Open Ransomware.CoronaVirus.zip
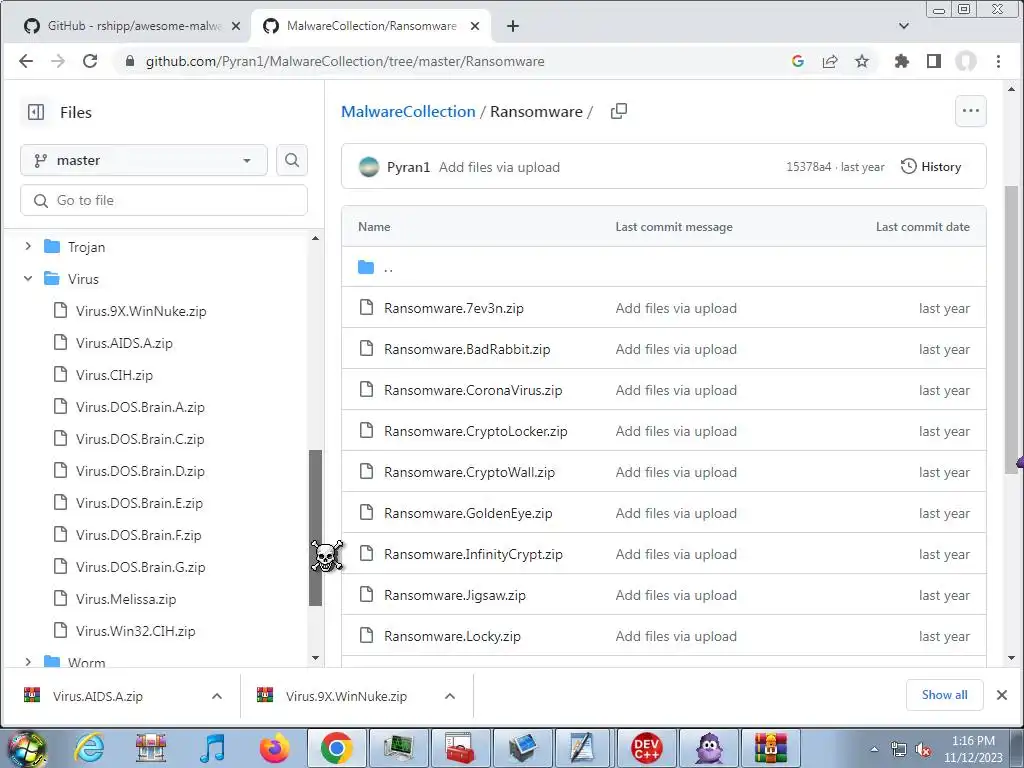 pyautogui.click(x=473, y=391)
